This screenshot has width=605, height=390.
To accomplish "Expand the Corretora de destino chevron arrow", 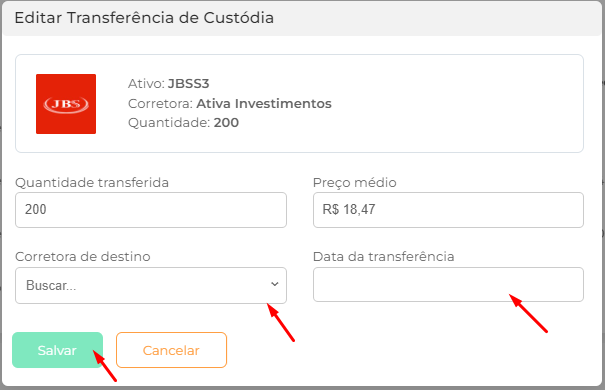I will tap(275, 284).
